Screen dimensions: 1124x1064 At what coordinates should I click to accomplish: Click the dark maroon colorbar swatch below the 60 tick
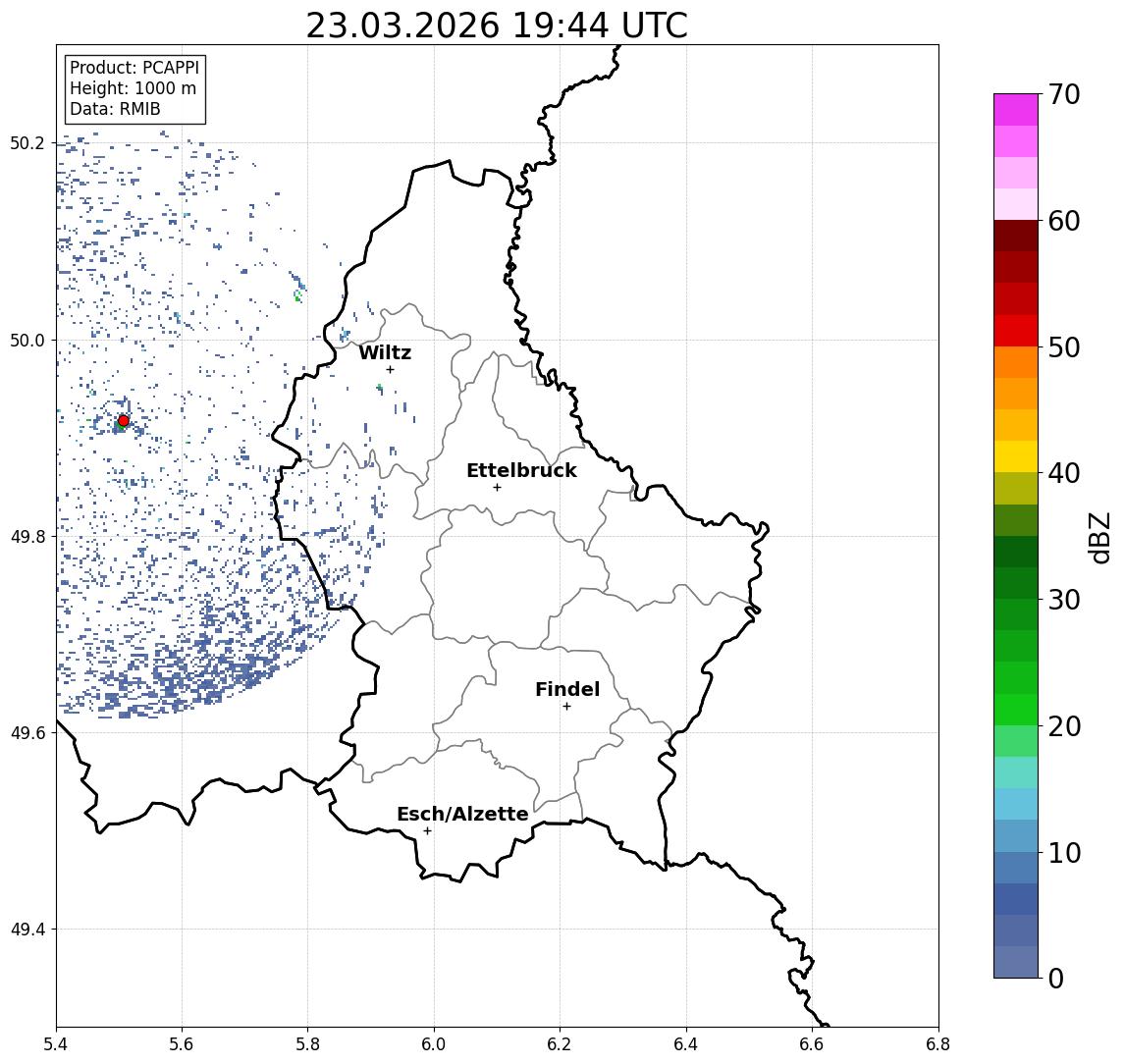coord(1016,237)
